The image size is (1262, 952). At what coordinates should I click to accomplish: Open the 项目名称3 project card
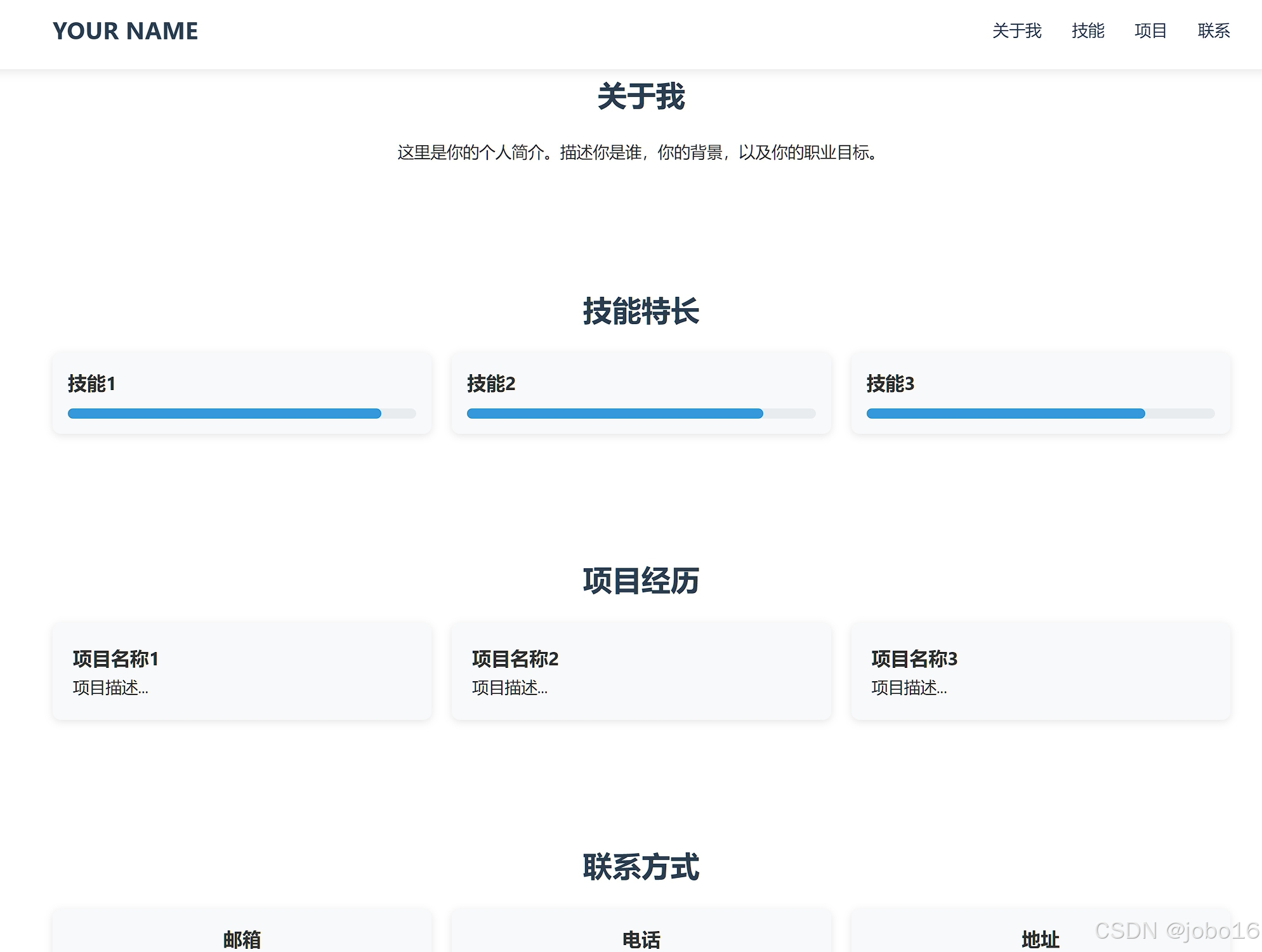[1040, 671]
